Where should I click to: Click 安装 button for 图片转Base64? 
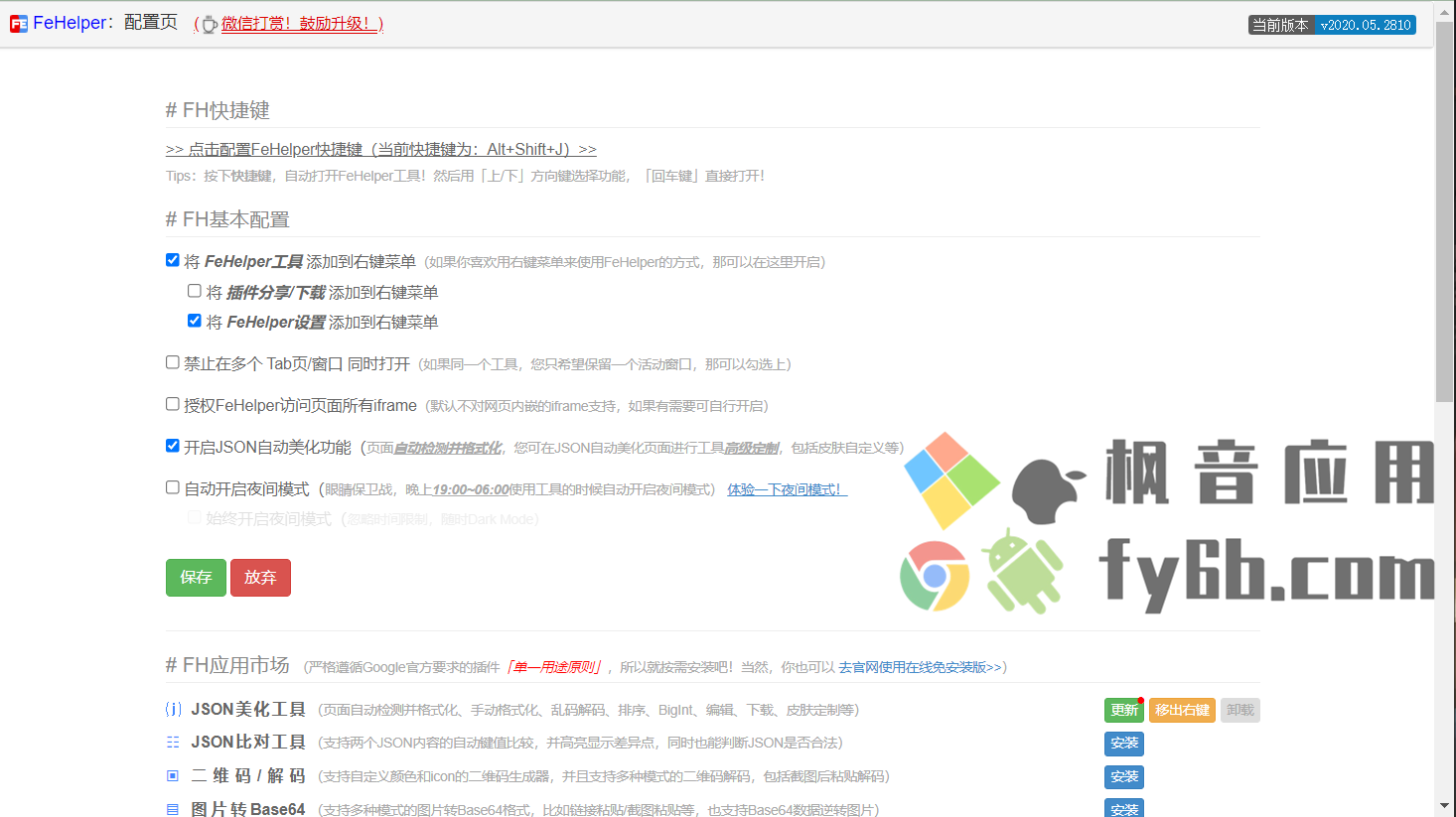pos(1124,808)
